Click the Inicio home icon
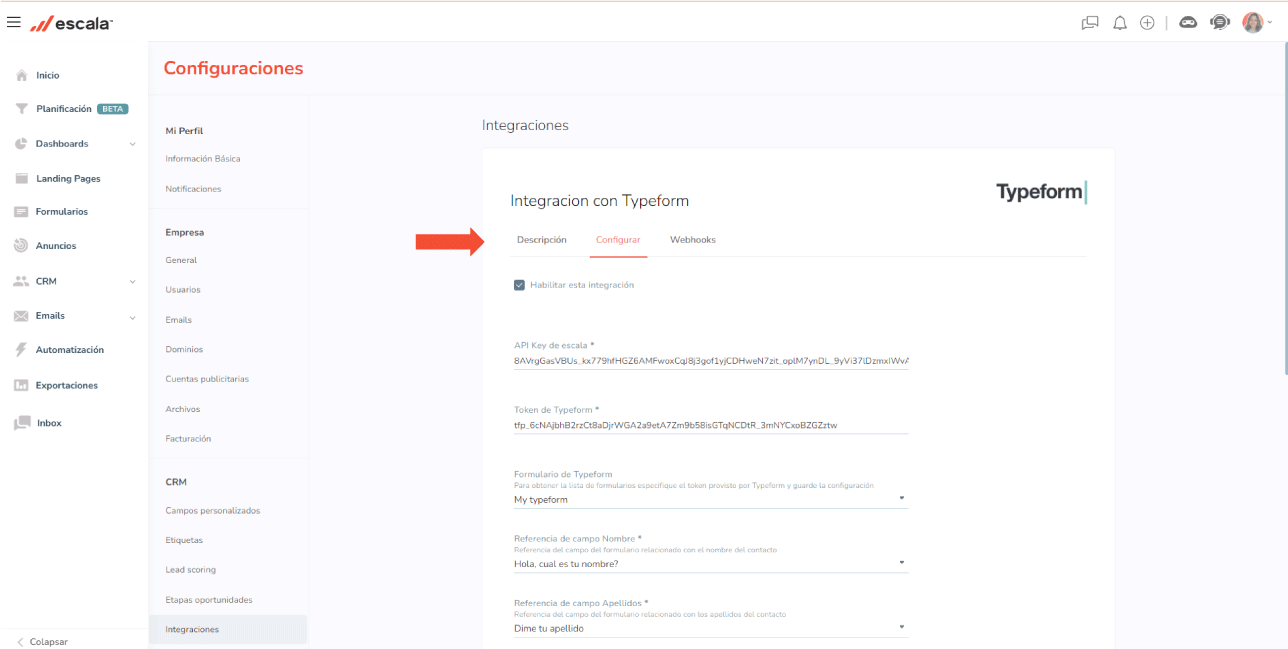1288x649 pixels. click(21, 75)
